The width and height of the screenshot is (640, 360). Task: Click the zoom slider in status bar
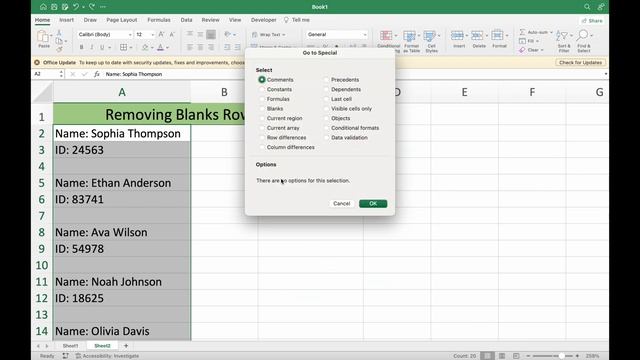(x=552, y=356)
